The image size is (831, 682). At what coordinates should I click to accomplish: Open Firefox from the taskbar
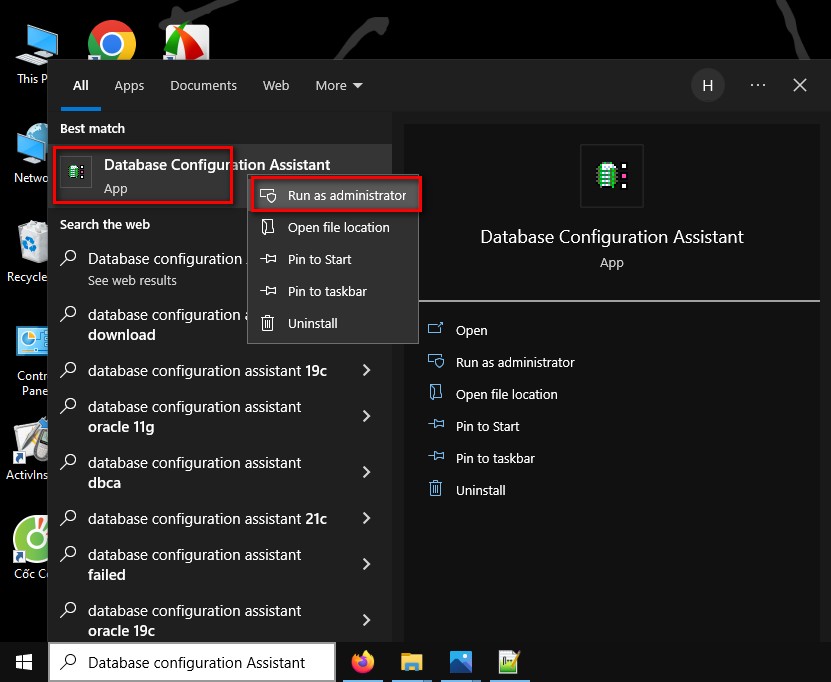(x=363, y=662)
